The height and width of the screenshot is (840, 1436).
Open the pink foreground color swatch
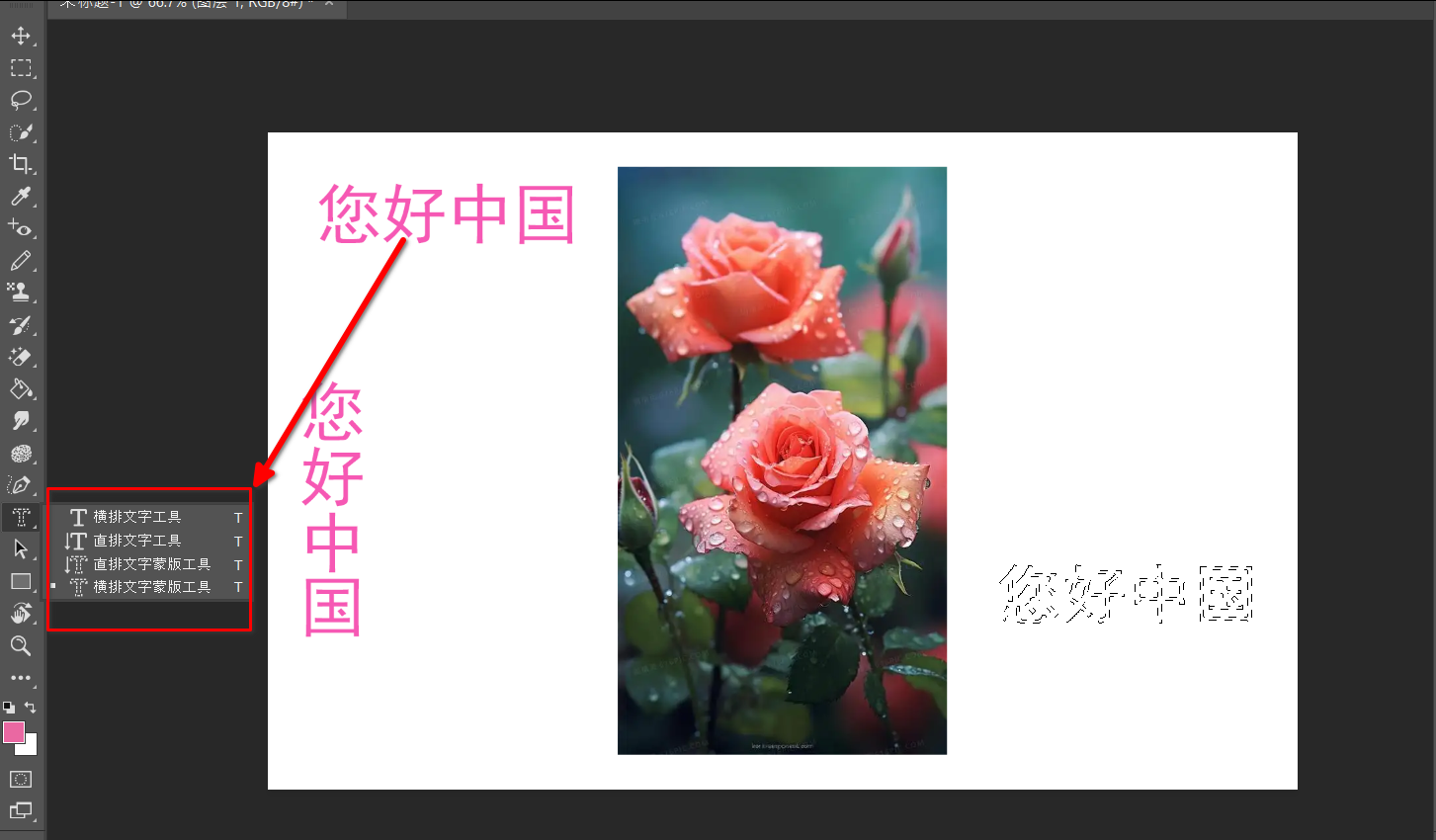13,732
